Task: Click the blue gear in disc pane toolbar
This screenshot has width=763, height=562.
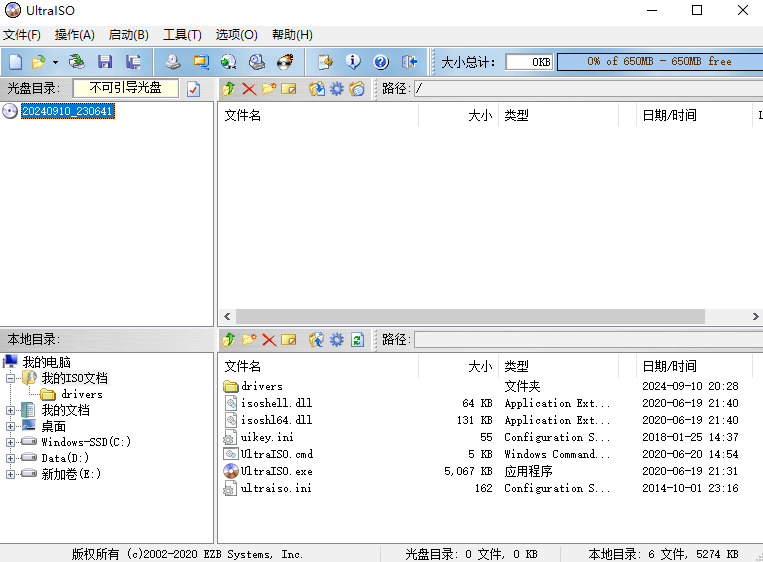Action: [x=336, y=89]
